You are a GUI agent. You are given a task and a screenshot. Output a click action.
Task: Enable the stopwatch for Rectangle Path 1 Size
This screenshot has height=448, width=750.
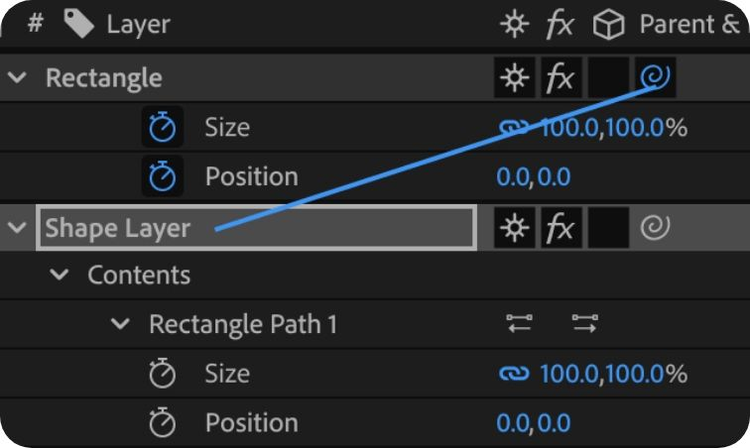[x=162, y=374]
